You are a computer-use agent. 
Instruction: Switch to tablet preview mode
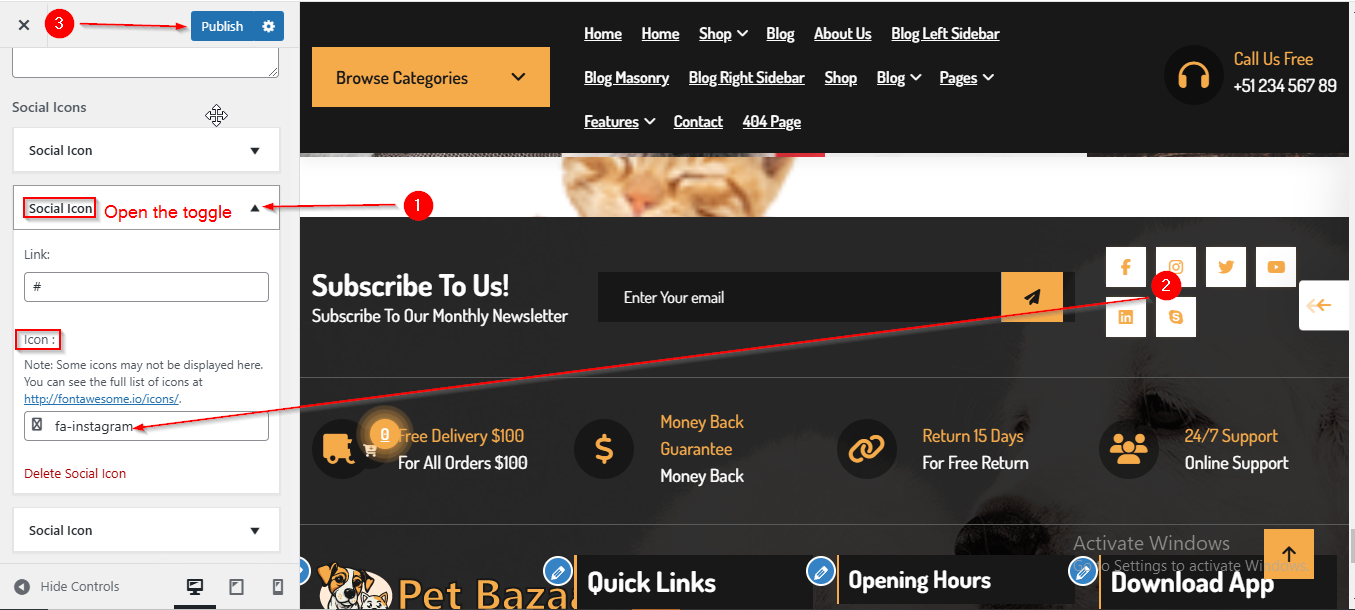[237, 587]
